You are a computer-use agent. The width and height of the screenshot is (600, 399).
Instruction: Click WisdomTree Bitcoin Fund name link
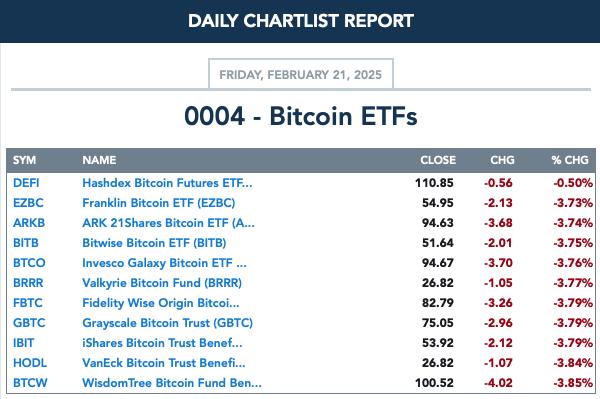[x=172, y=383]
